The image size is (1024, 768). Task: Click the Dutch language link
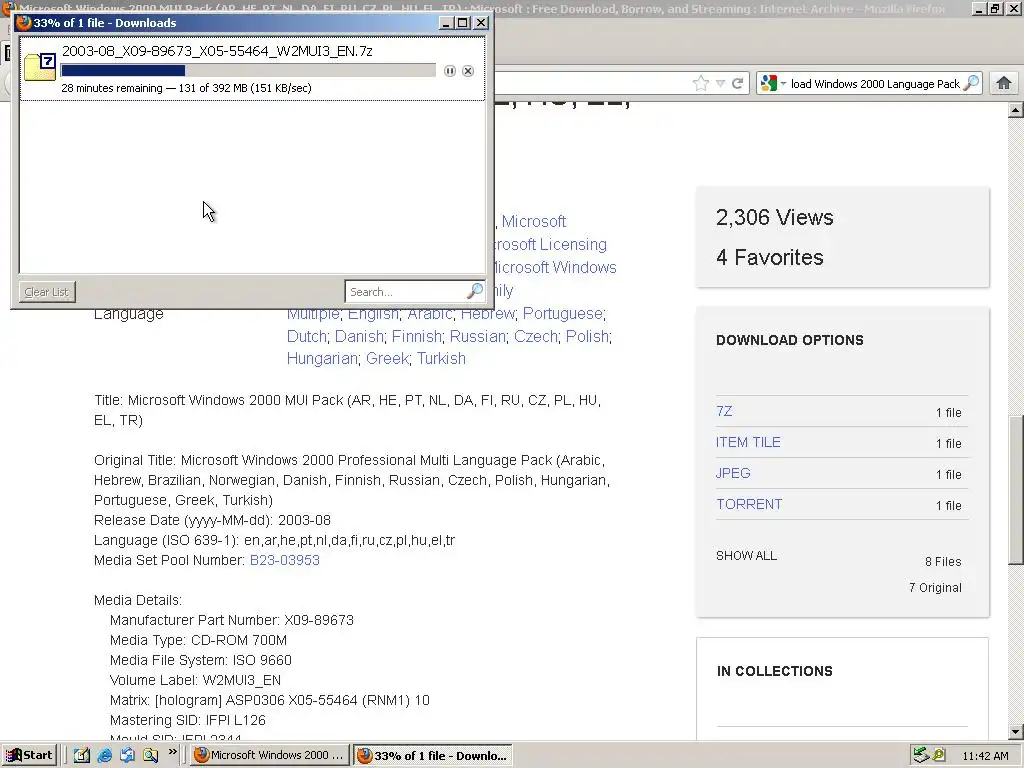click(306, 336)
